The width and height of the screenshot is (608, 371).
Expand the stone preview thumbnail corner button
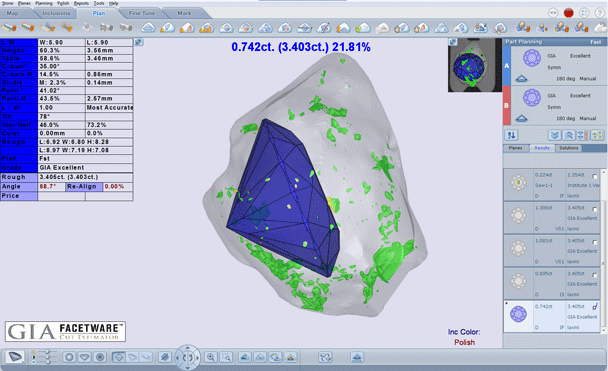(453, 42)
